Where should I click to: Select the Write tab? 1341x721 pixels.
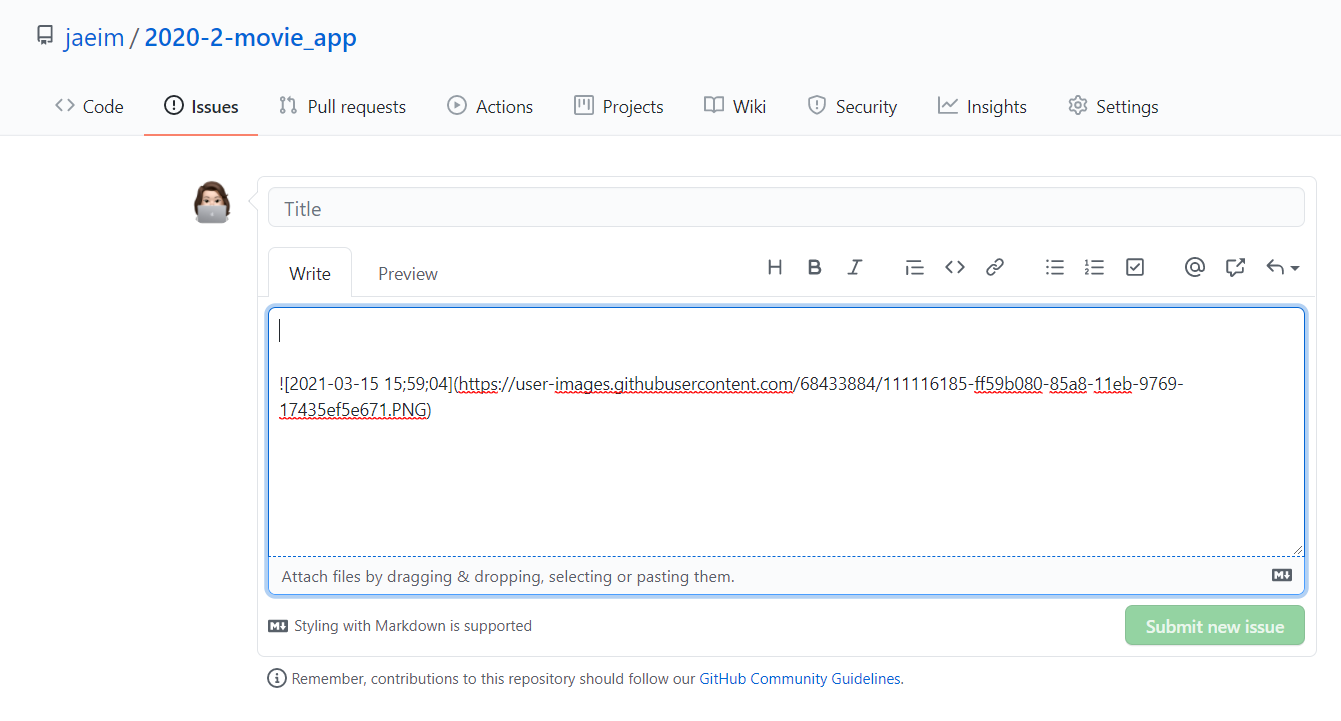coord(310,273)
